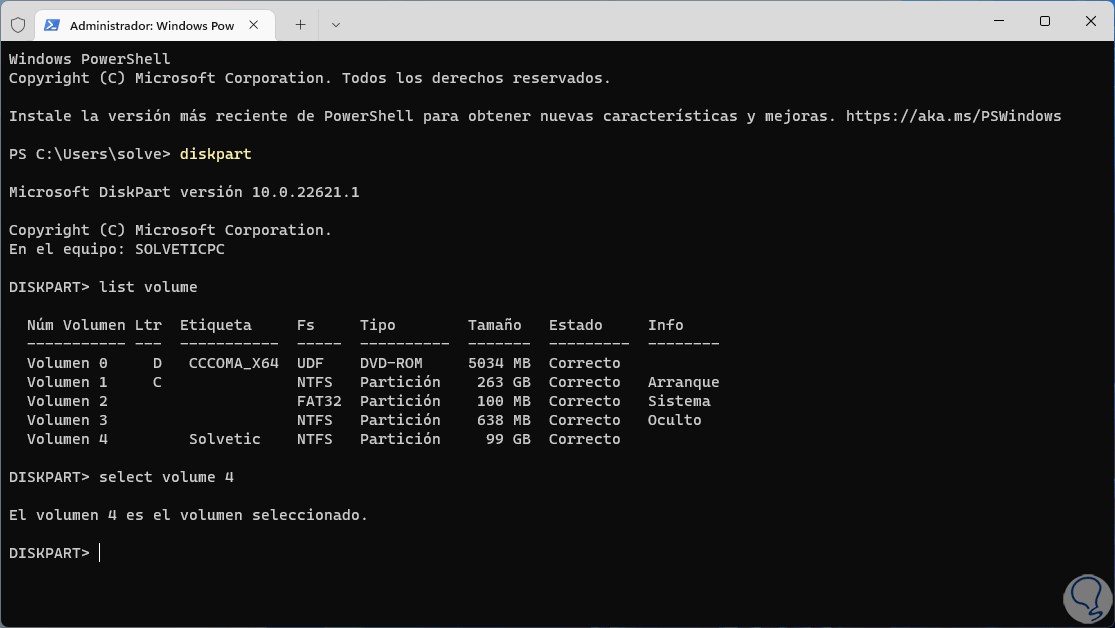Click the 'Oculto' info value
Viewport: 1115px width, 628px height.
tap(674, 420)
